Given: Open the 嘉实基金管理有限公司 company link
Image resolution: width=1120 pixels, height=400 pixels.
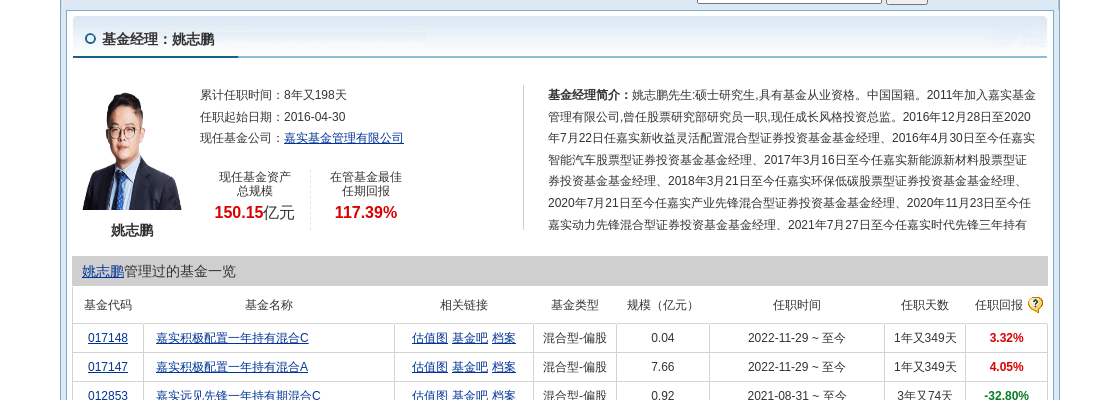Looking at the screenshot, I should (x=344, y=138).
